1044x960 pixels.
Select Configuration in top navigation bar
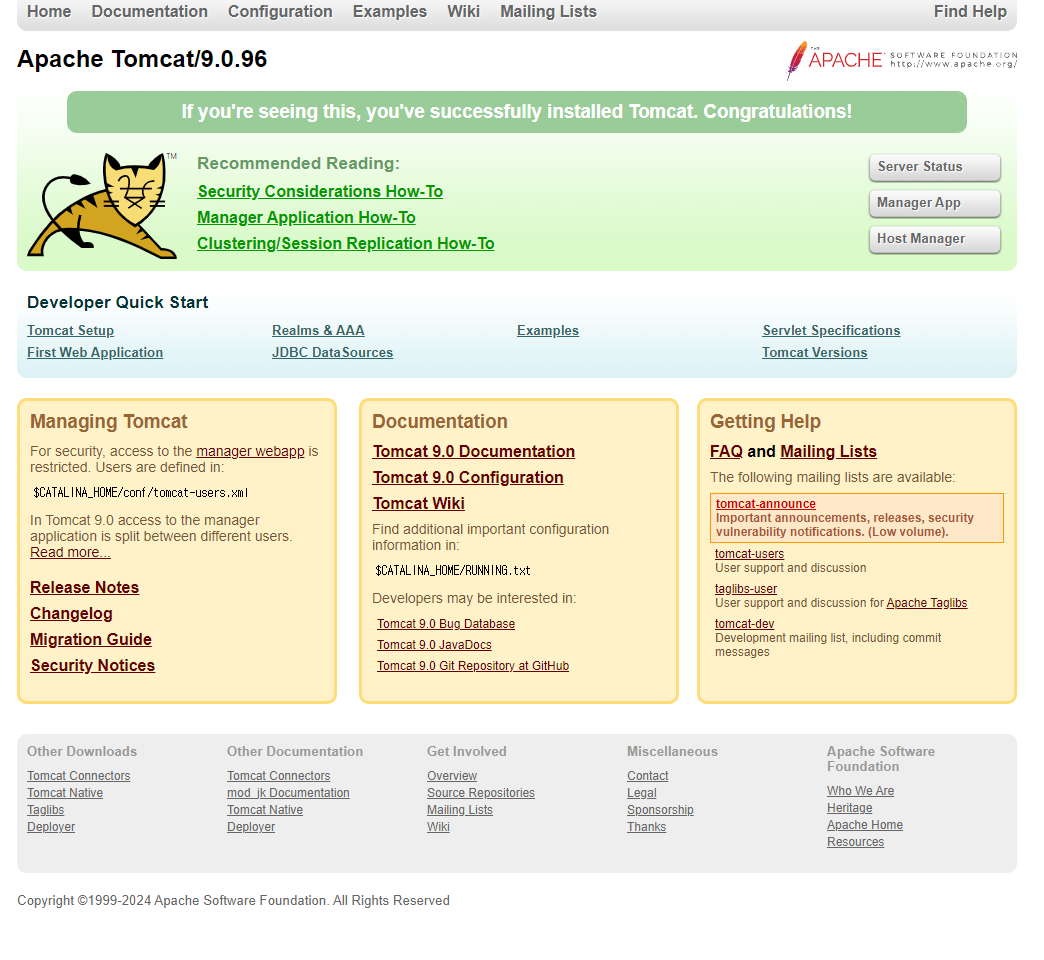(280, 11)
